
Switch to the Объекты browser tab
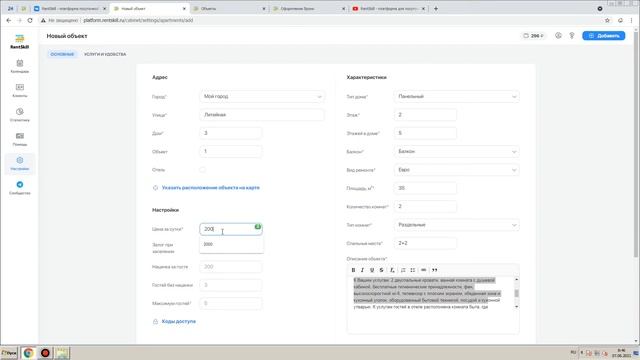point(229,9)
